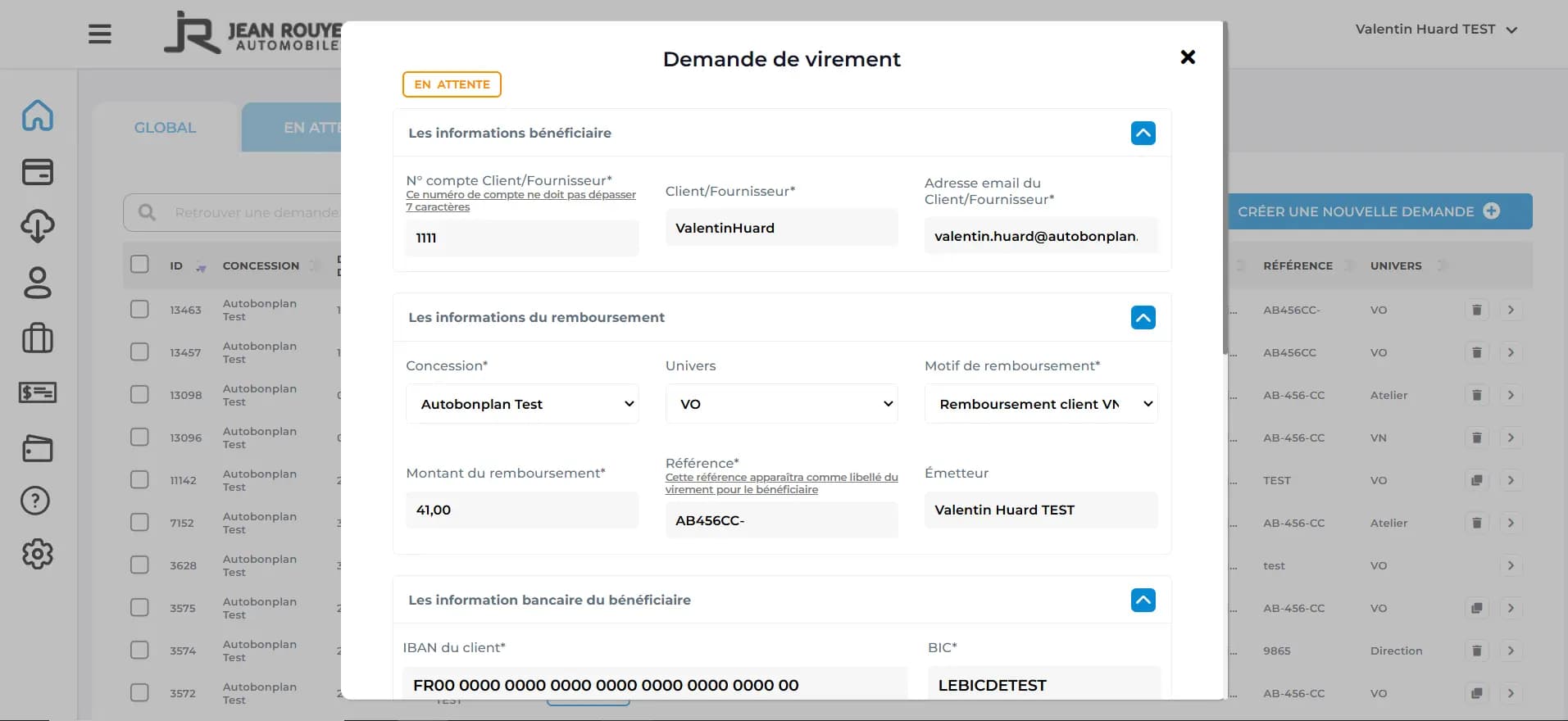Open Valentin Huard TEST user menu

click(1435, 29)
